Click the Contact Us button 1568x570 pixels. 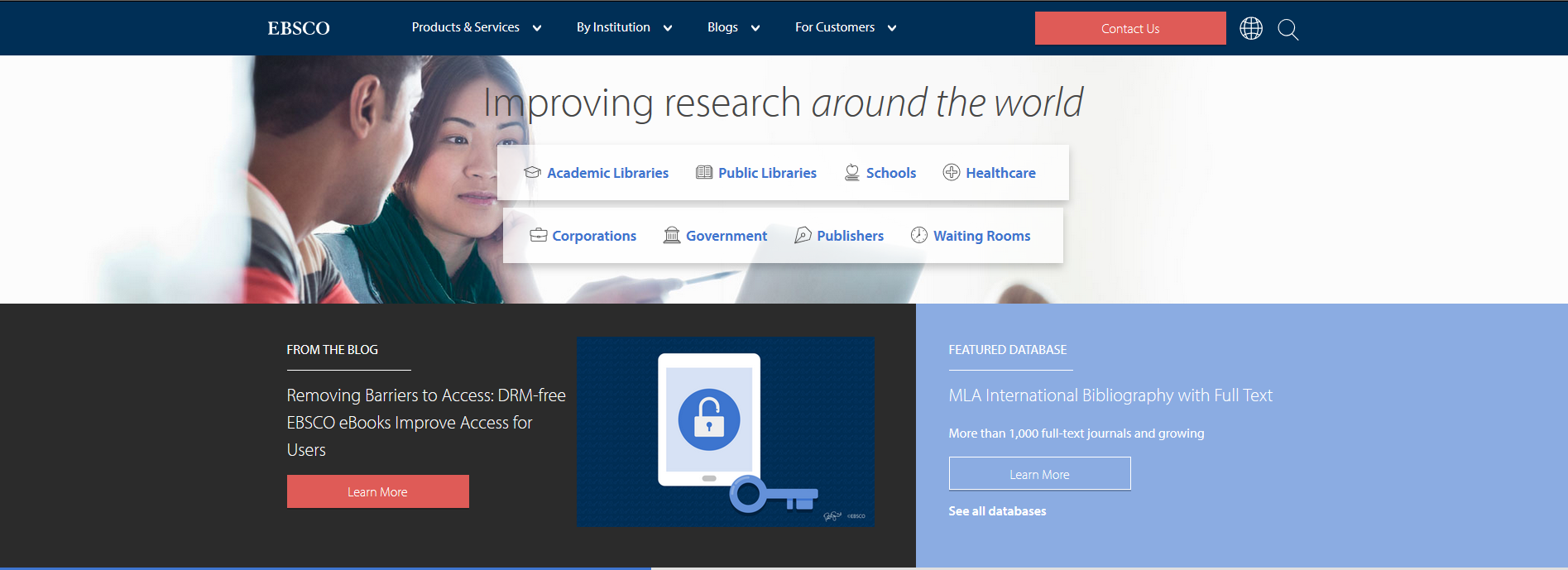pos(1130,28)
